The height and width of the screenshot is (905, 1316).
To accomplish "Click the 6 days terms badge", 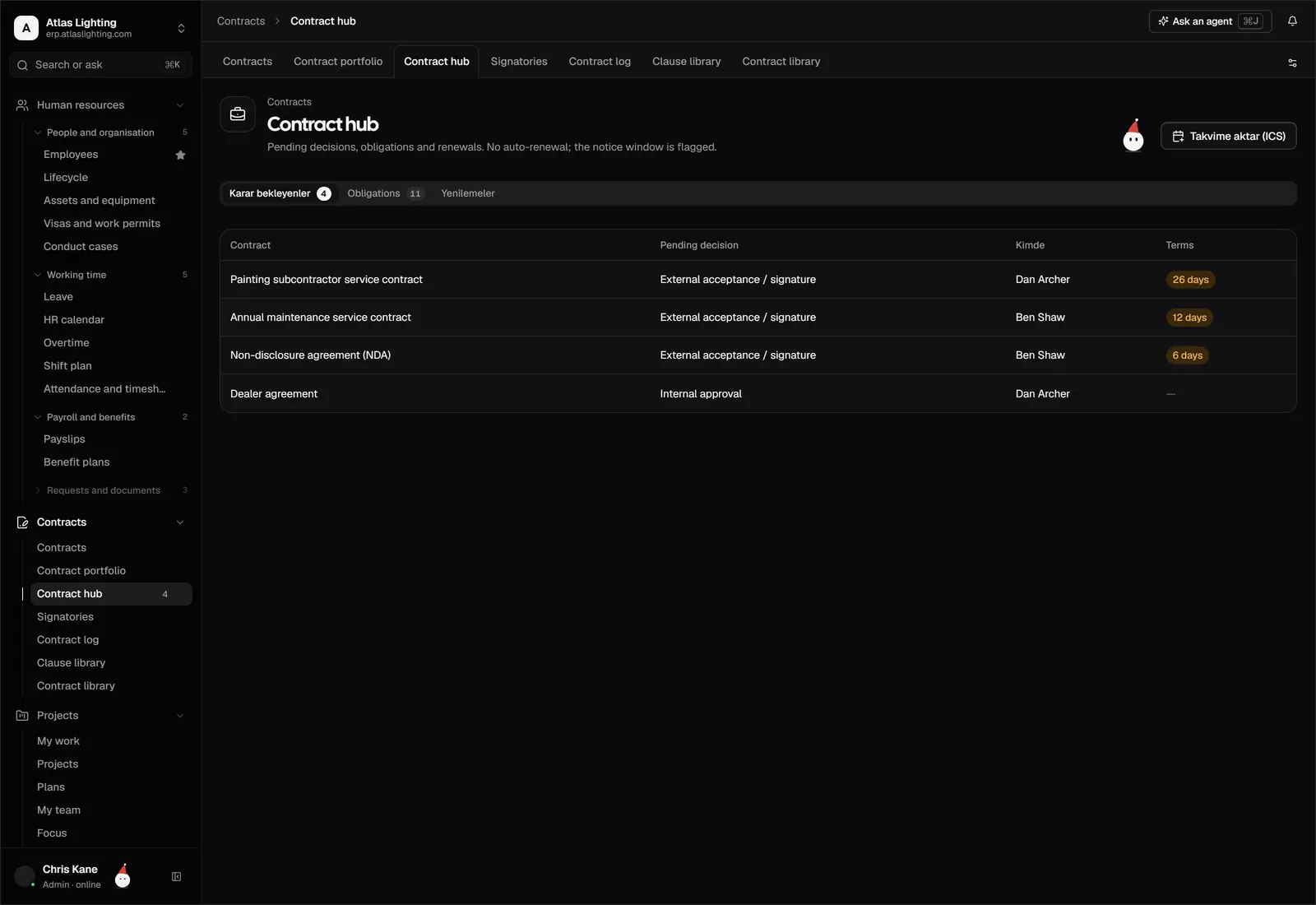I will pos(1187,355).
